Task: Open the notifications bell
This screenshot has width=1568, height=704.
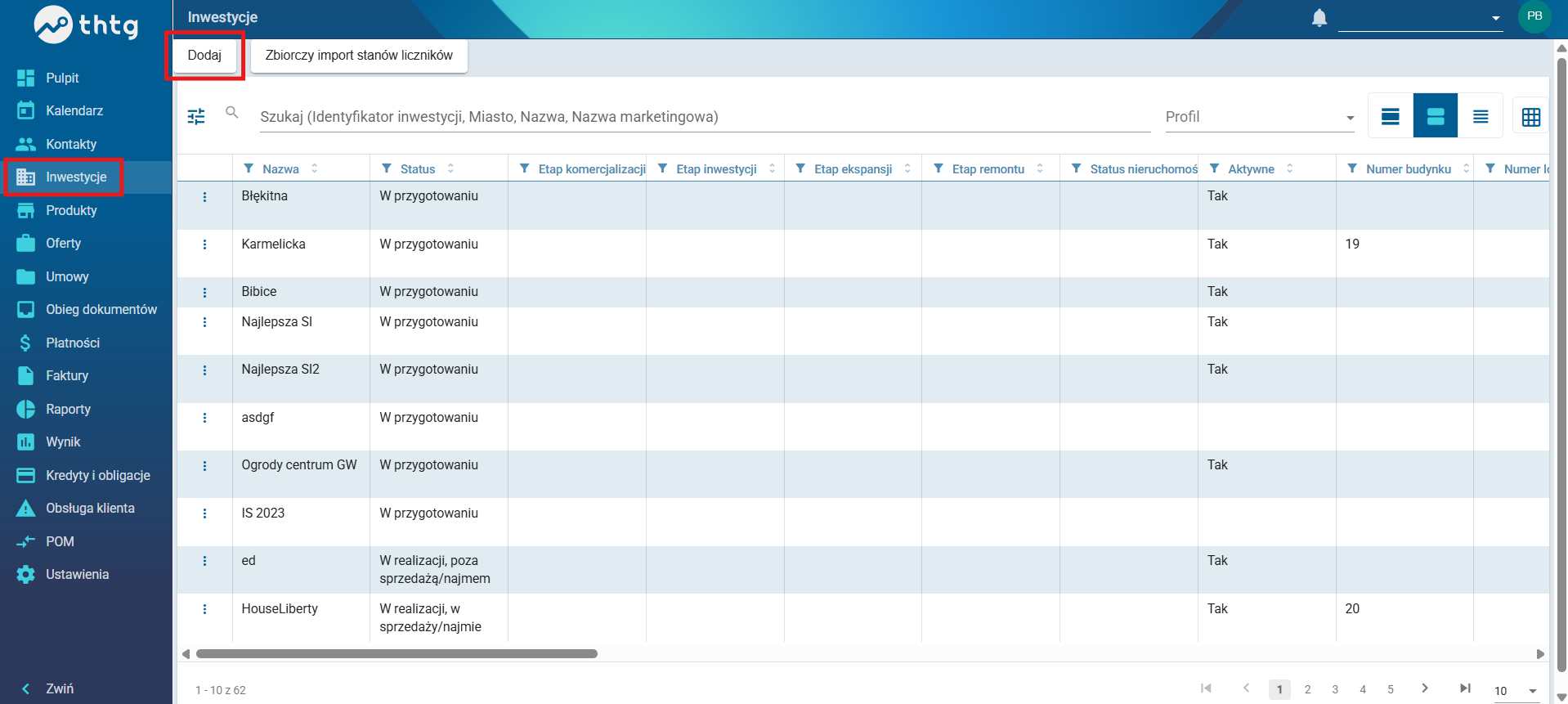Action: point(1319,18)
